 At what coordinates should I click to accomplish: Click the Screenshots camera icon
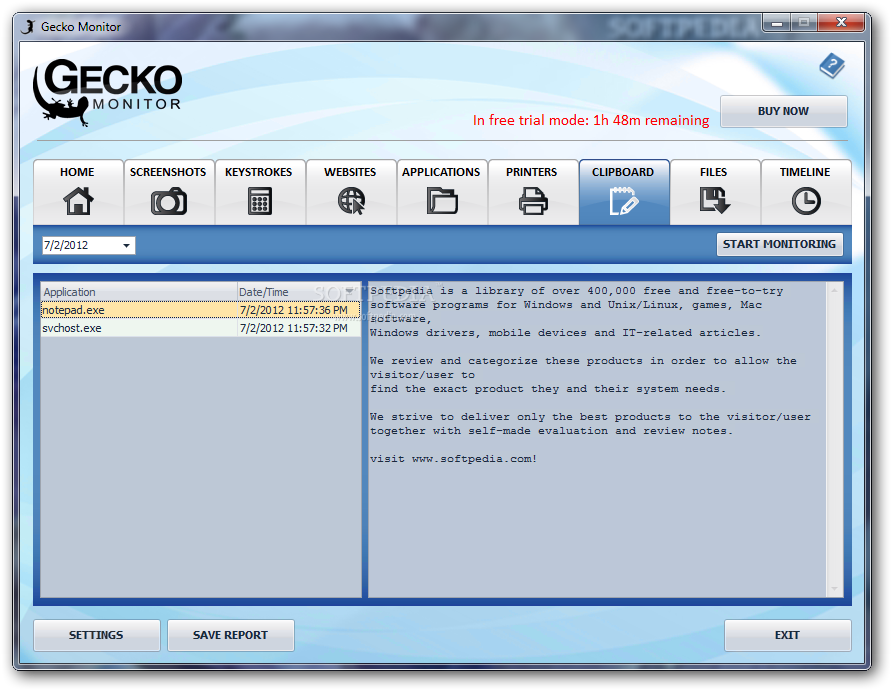click(x=168, y=202)
